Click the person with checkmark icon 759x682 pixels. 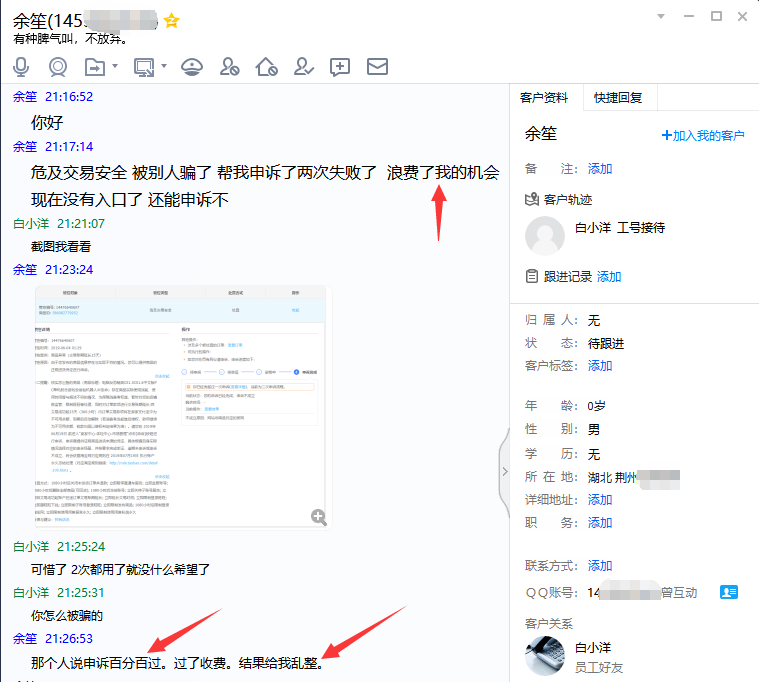(303, 67)
